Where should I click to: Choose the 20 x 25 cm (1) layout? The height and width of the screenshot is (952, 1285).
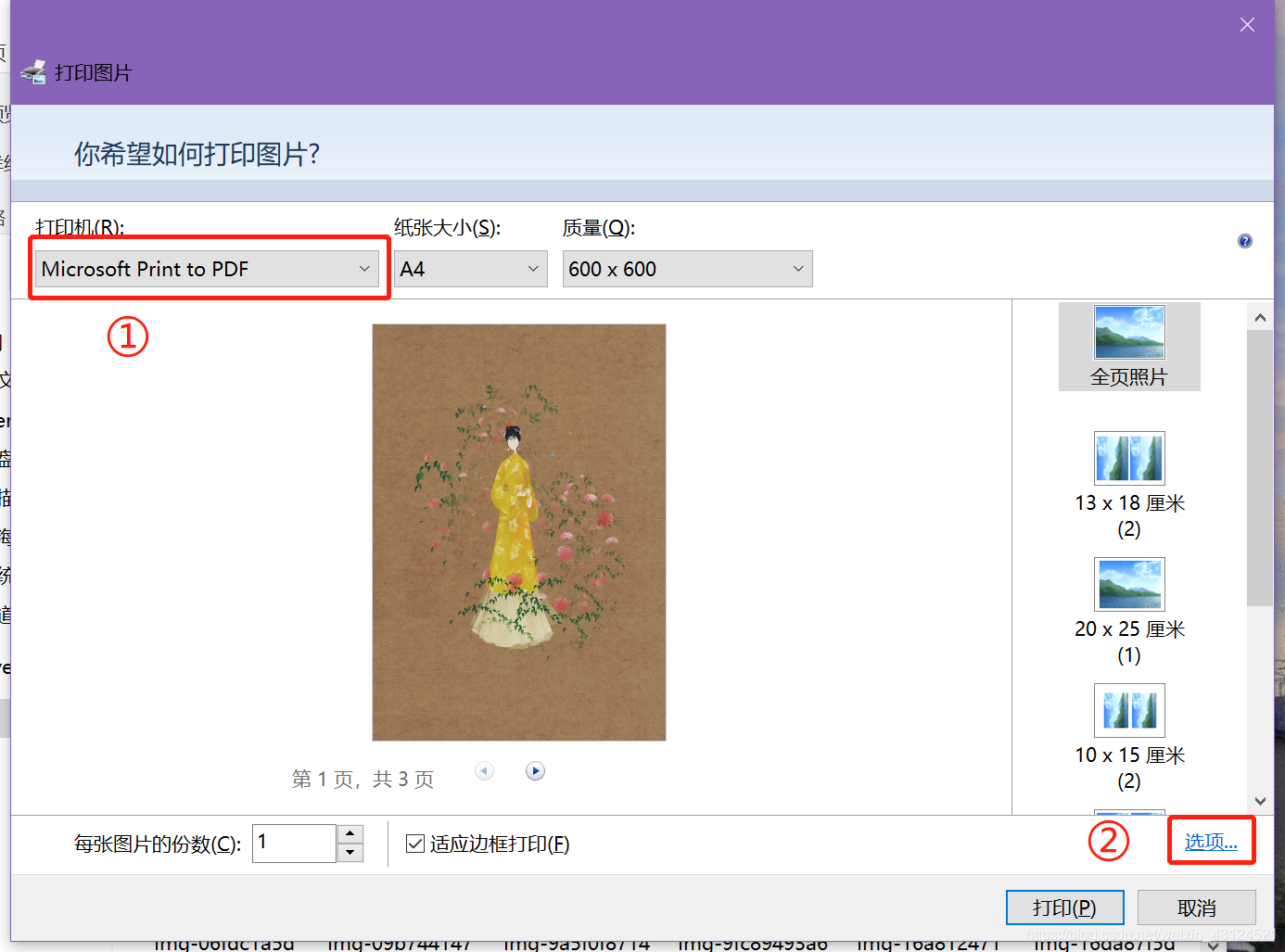(x=1129, y=612)
